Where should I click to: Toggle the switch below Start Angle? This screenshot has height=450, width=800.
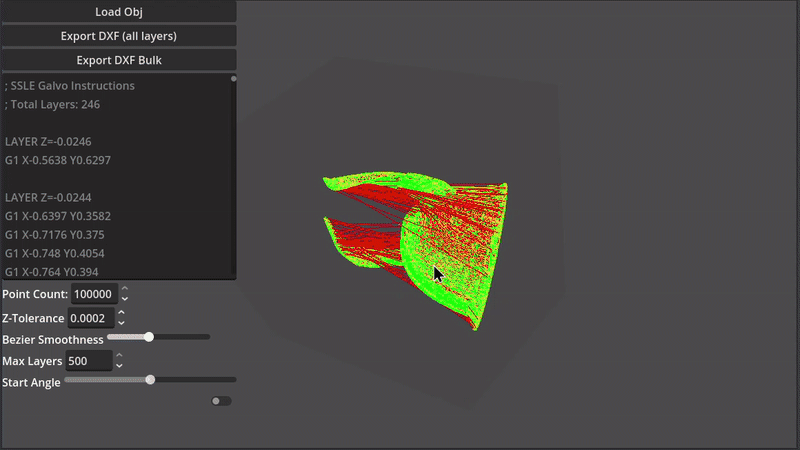point(221,401)
